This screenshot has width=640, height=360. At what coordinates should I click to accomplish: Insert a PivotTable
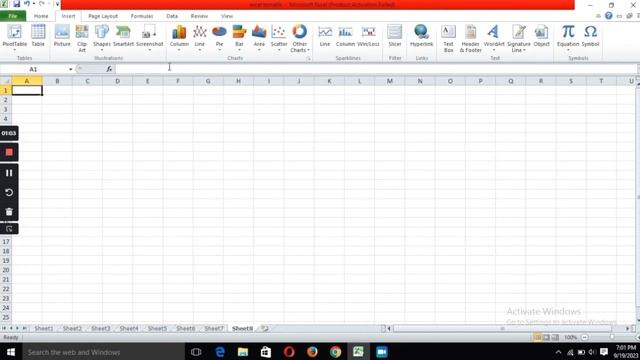pos(15,38)
